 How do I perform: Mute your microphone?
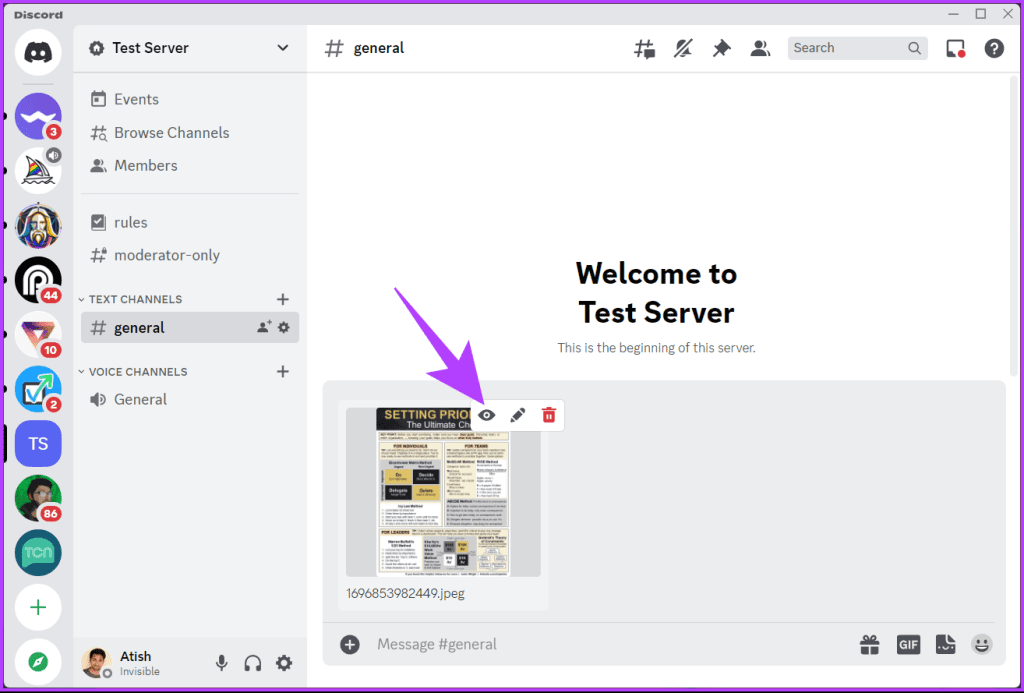point(221,662)
